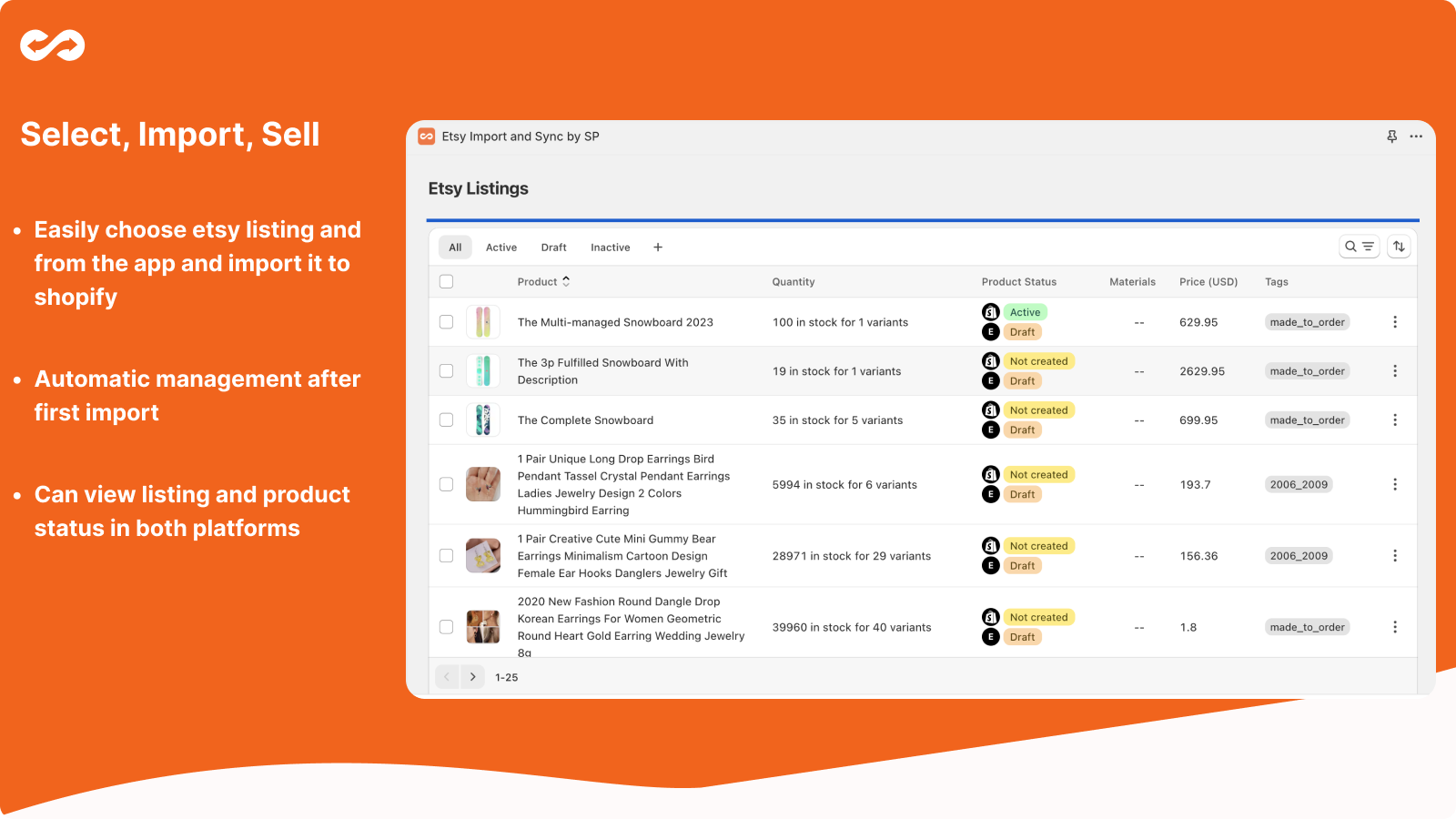Click Draft badge on The Complete Snowboard
The width and height of the screenshot is (1456, 819).
click(1023, 430)
